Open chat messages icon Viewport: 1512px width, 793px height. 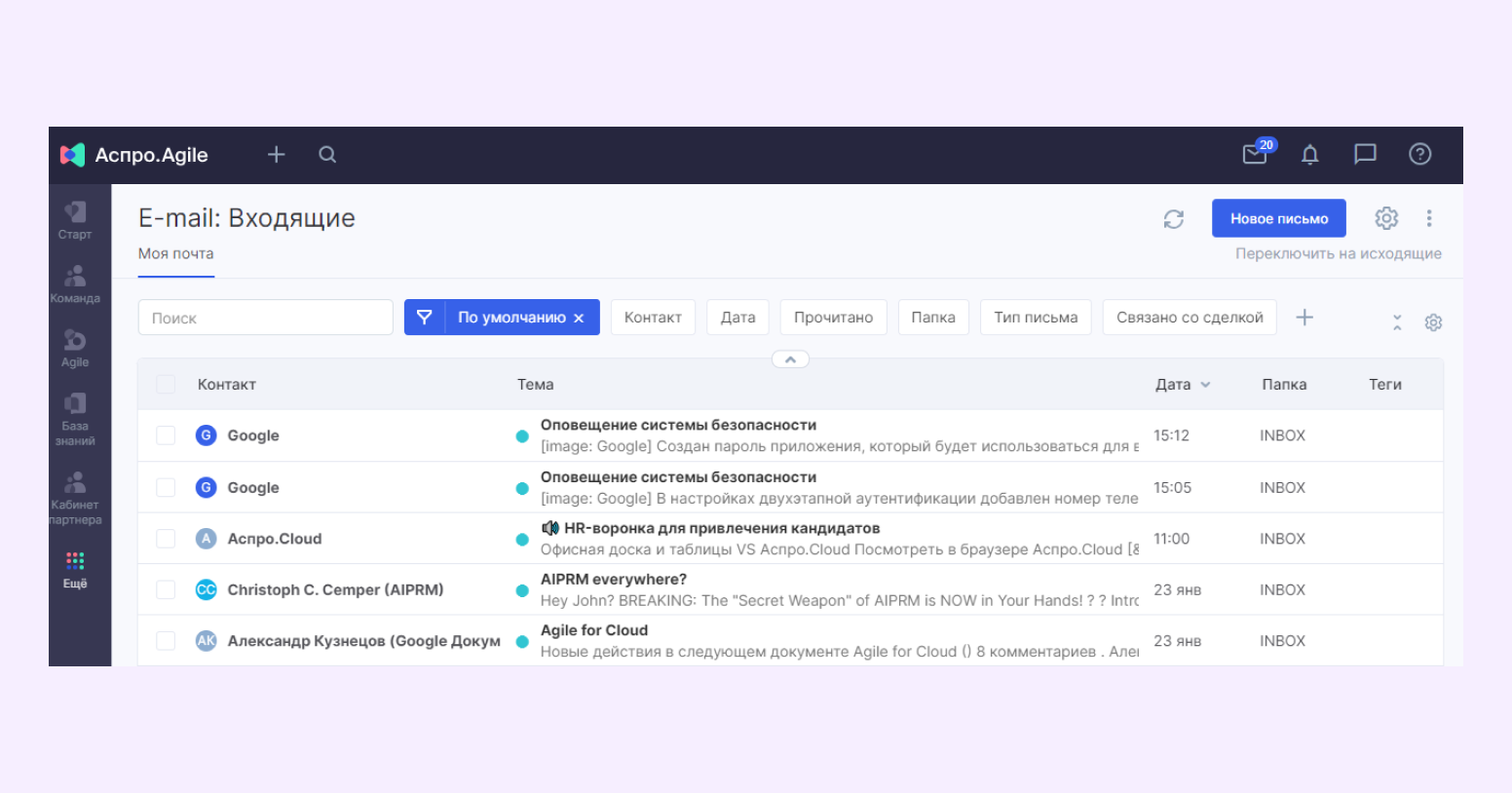pyautogui.click(x=1365, y=154)
